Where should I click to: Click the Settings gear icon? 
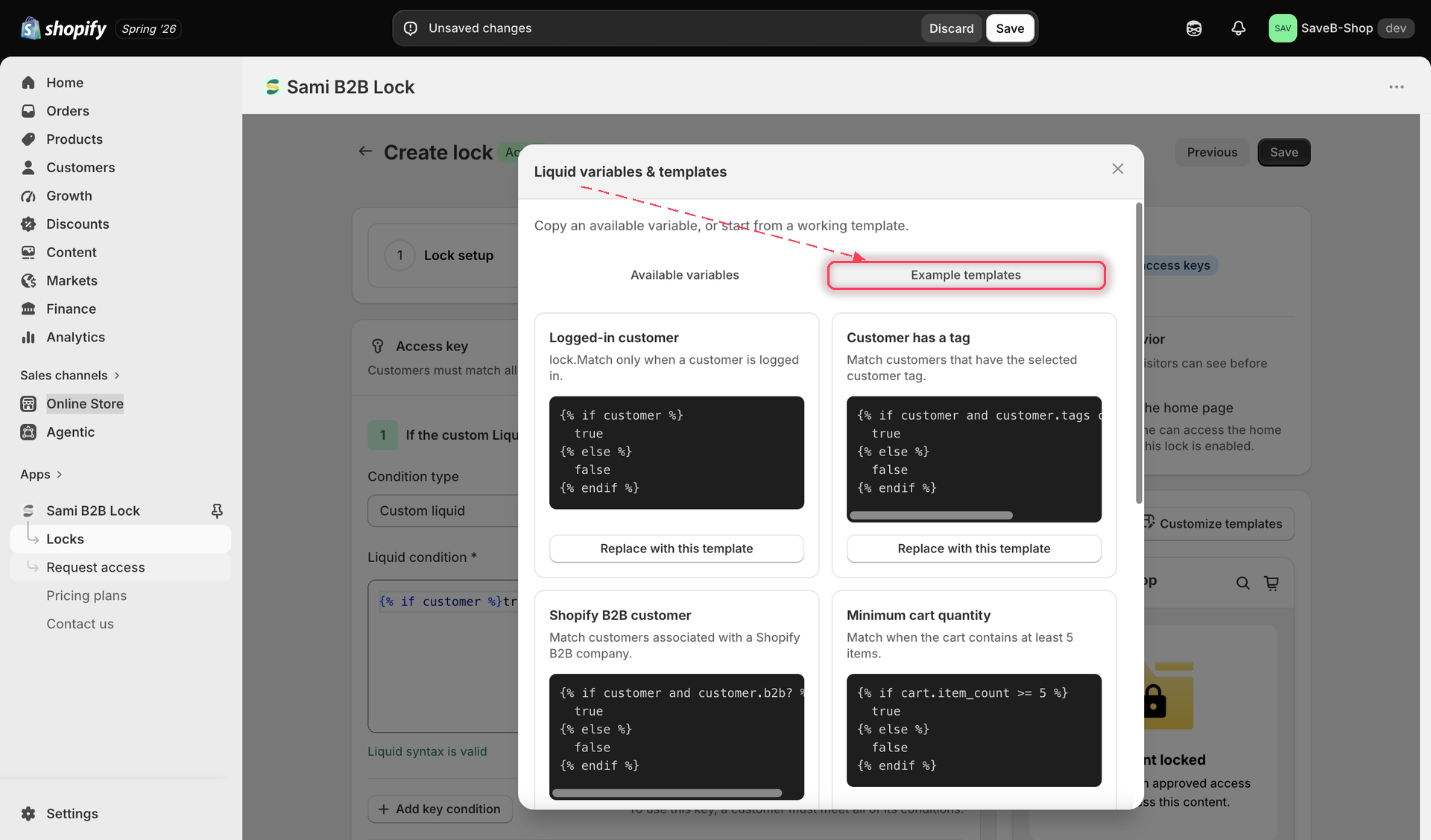28,814
